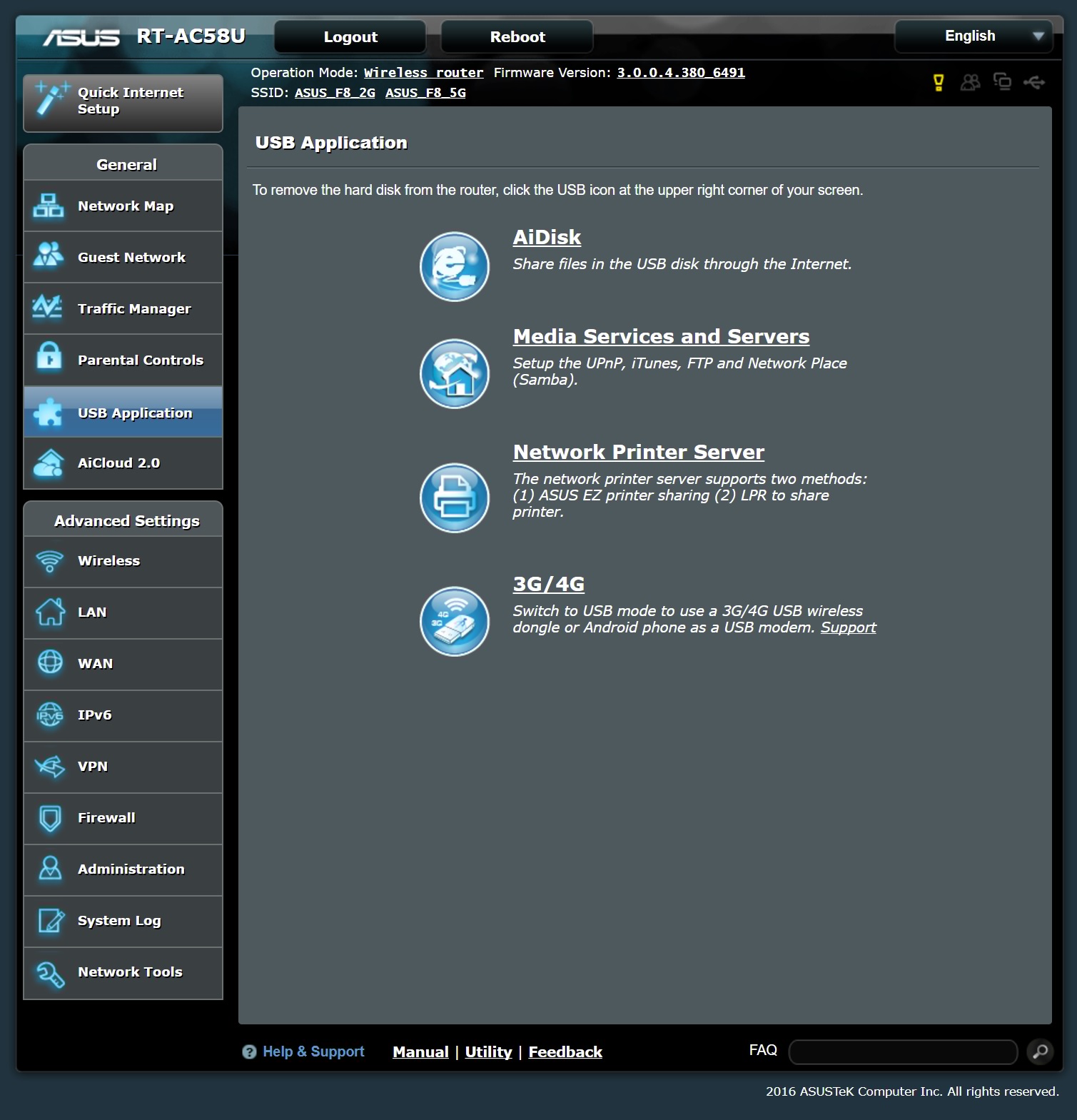The width and height of the screenshot is (1077, 1120).
Task: Open the English language dropdown
Action: pos(974,36)
